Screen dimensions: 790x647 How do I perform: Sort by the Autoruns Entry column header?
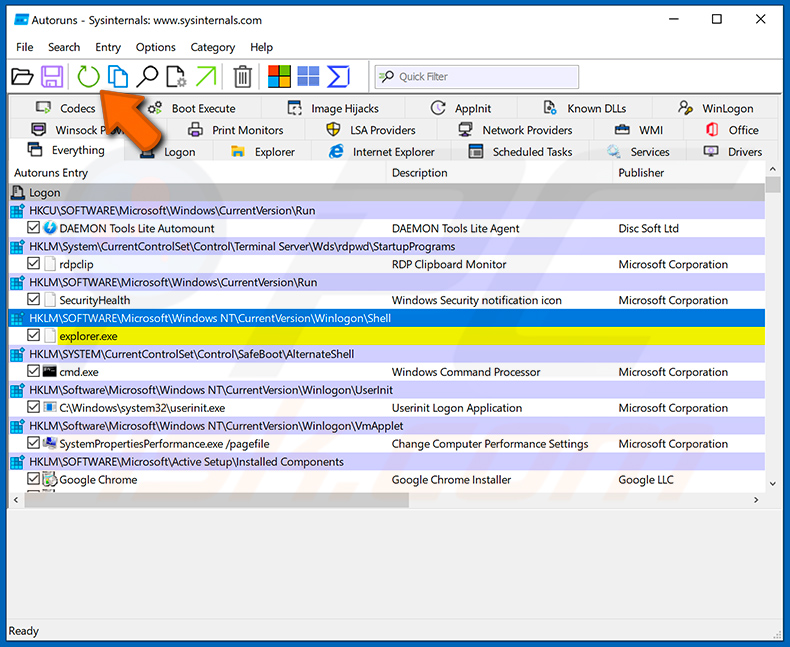click(198, 173)
